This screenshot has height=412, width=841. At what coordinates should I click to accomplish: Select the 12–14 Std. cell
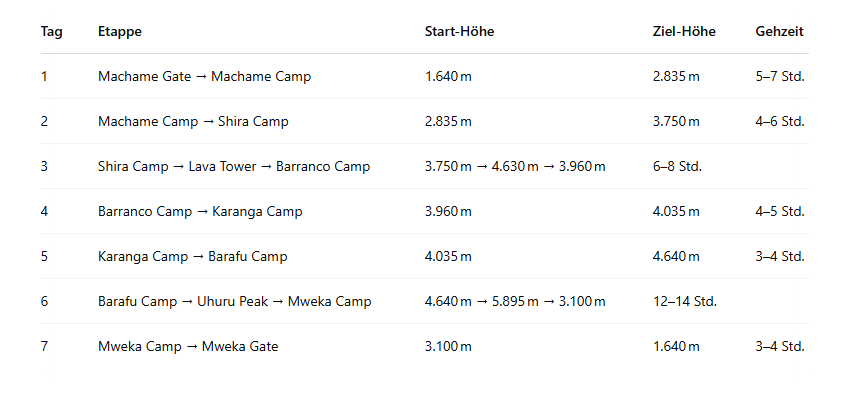pyautogui.click(x=685, y=301)
